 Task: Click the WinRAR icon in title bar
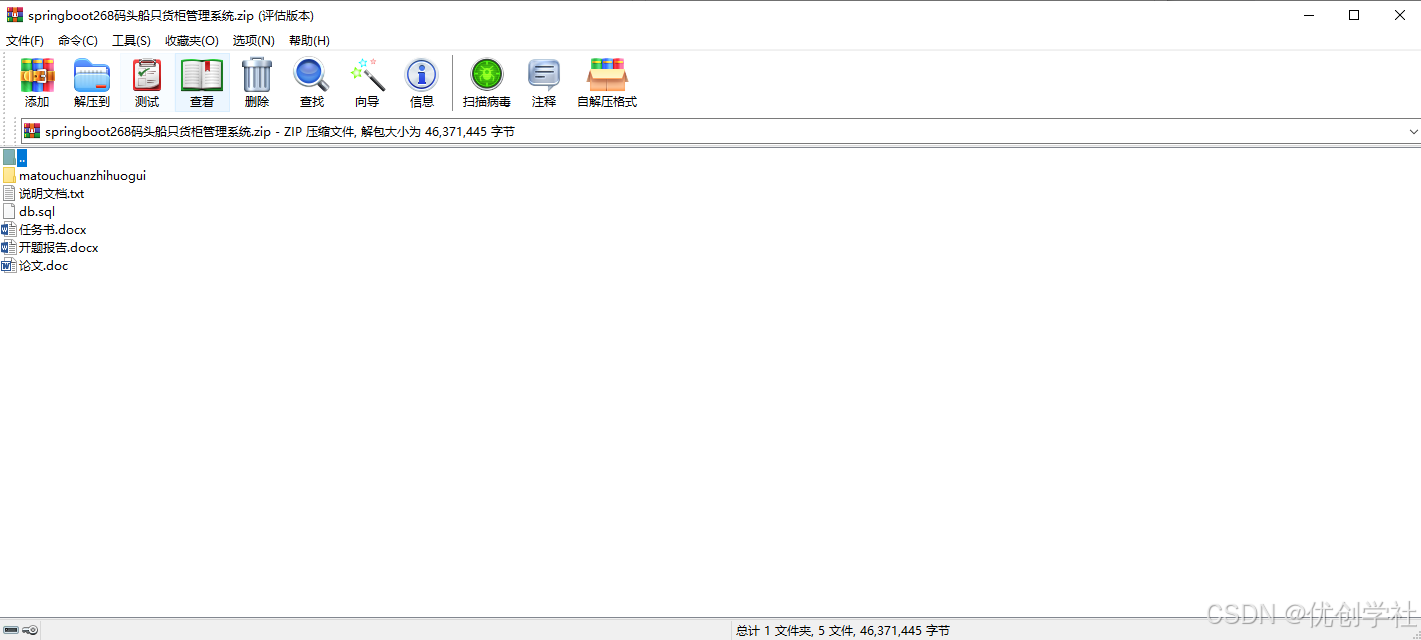15,15
